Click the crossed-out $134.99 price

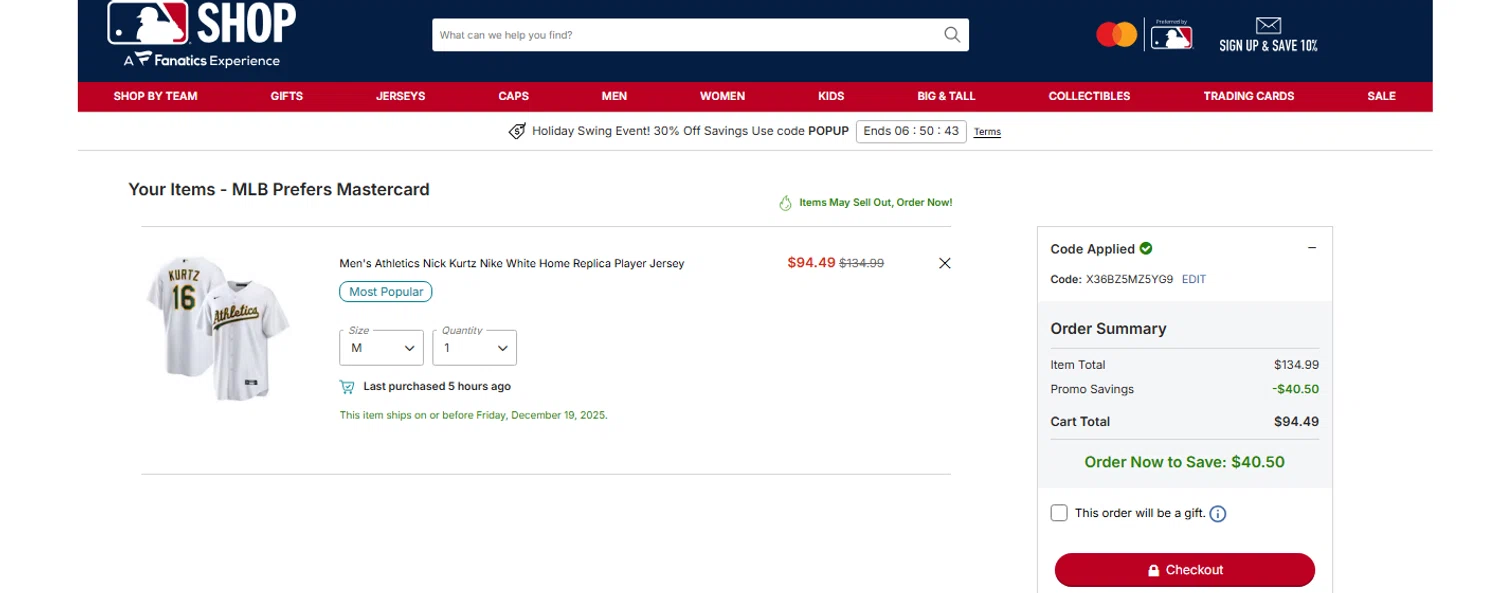click(861, 264)
